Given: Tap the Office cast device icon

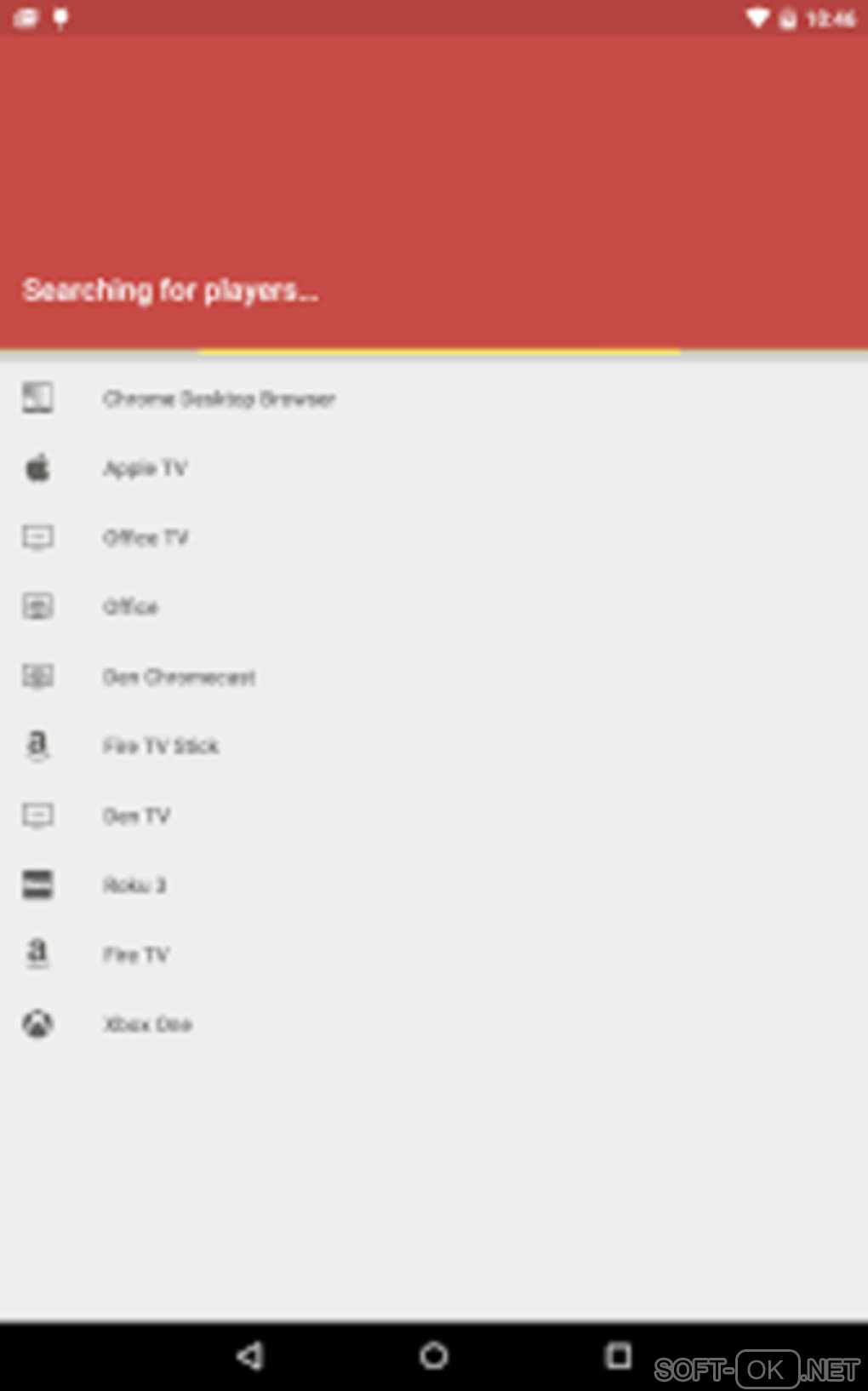Looking at the screenshot, I should click(x=37, y=607).
